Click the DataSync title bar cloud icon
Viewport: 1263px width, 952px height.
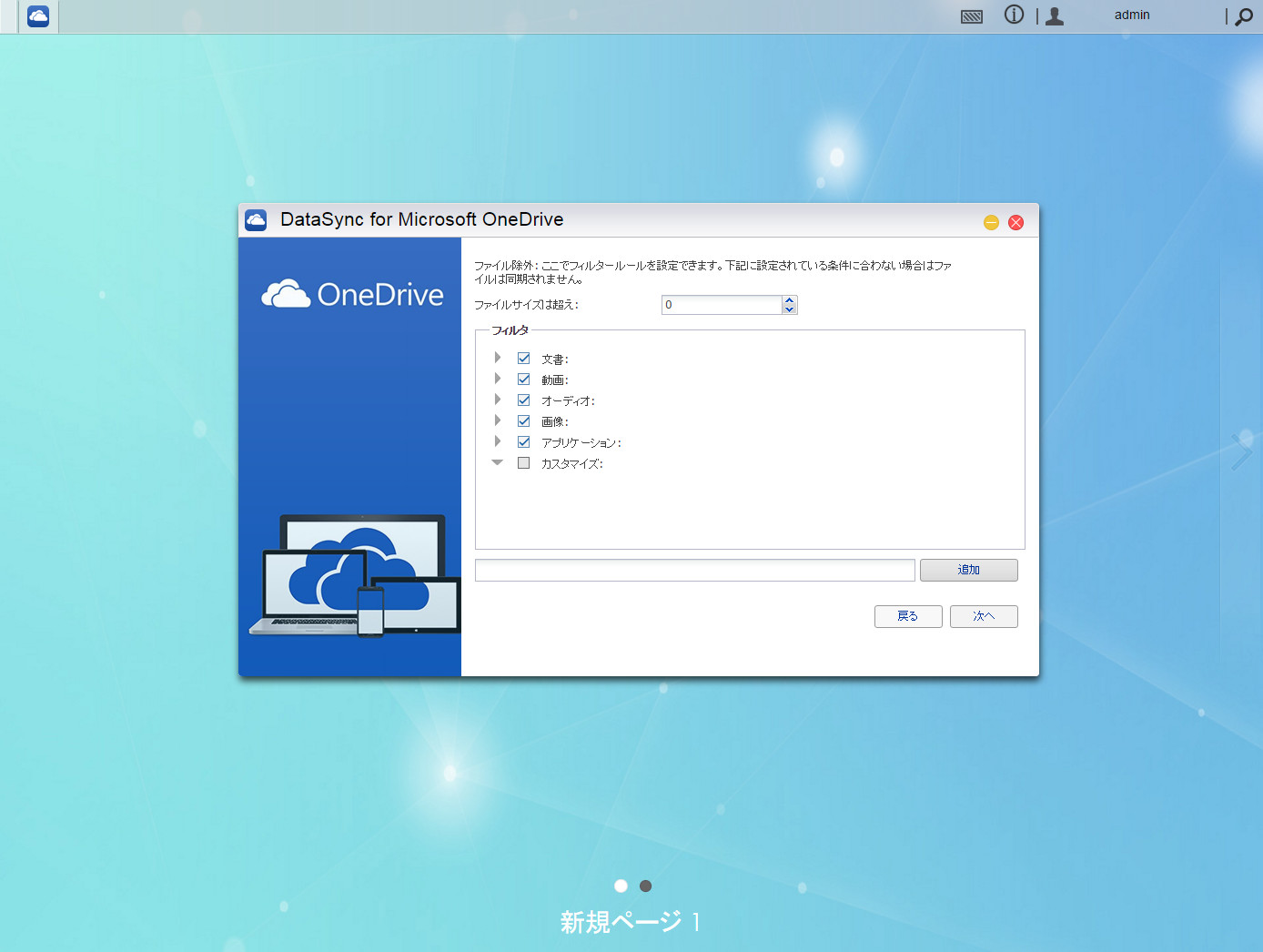[256, 220]
